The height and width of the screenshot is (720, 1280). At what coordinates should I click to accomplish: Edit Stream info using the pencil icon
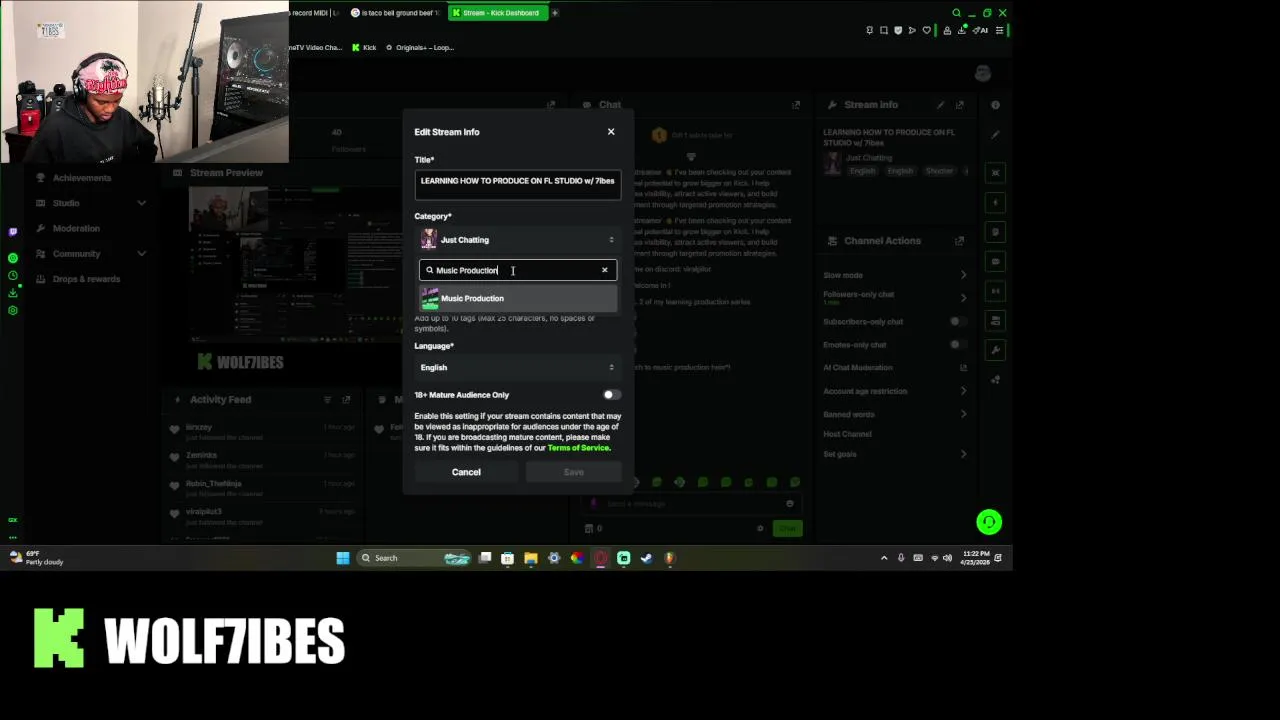[940, 105]
